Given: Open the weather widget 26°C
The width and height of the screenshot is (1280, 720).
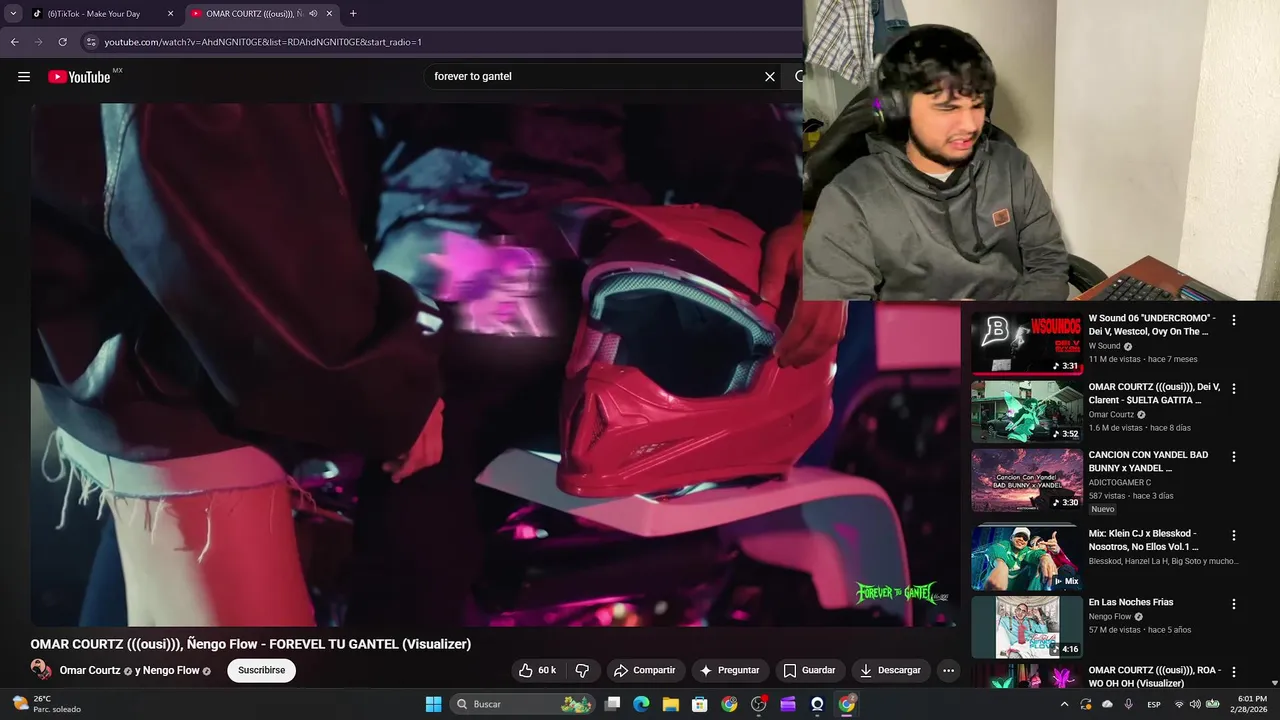Looking at the screenshot, I should tap(46, 704).
